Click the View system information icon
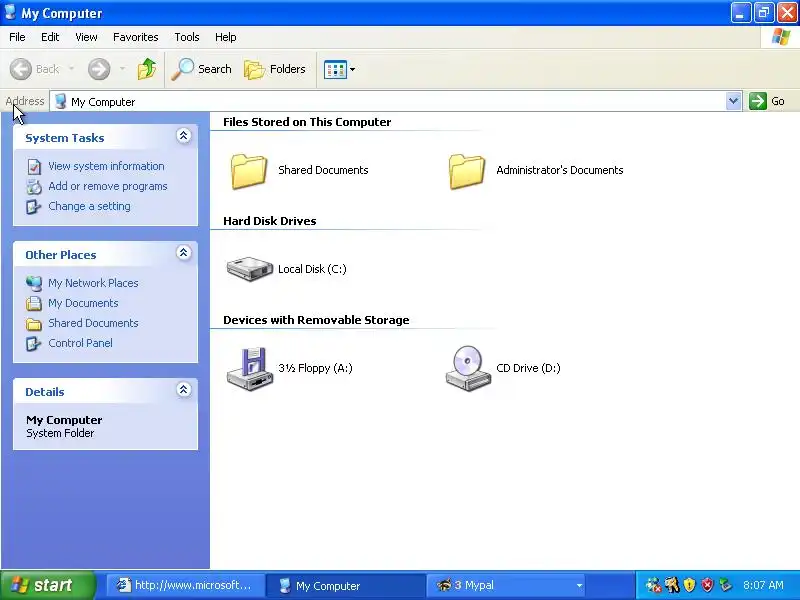 click(x=34, y=166)
